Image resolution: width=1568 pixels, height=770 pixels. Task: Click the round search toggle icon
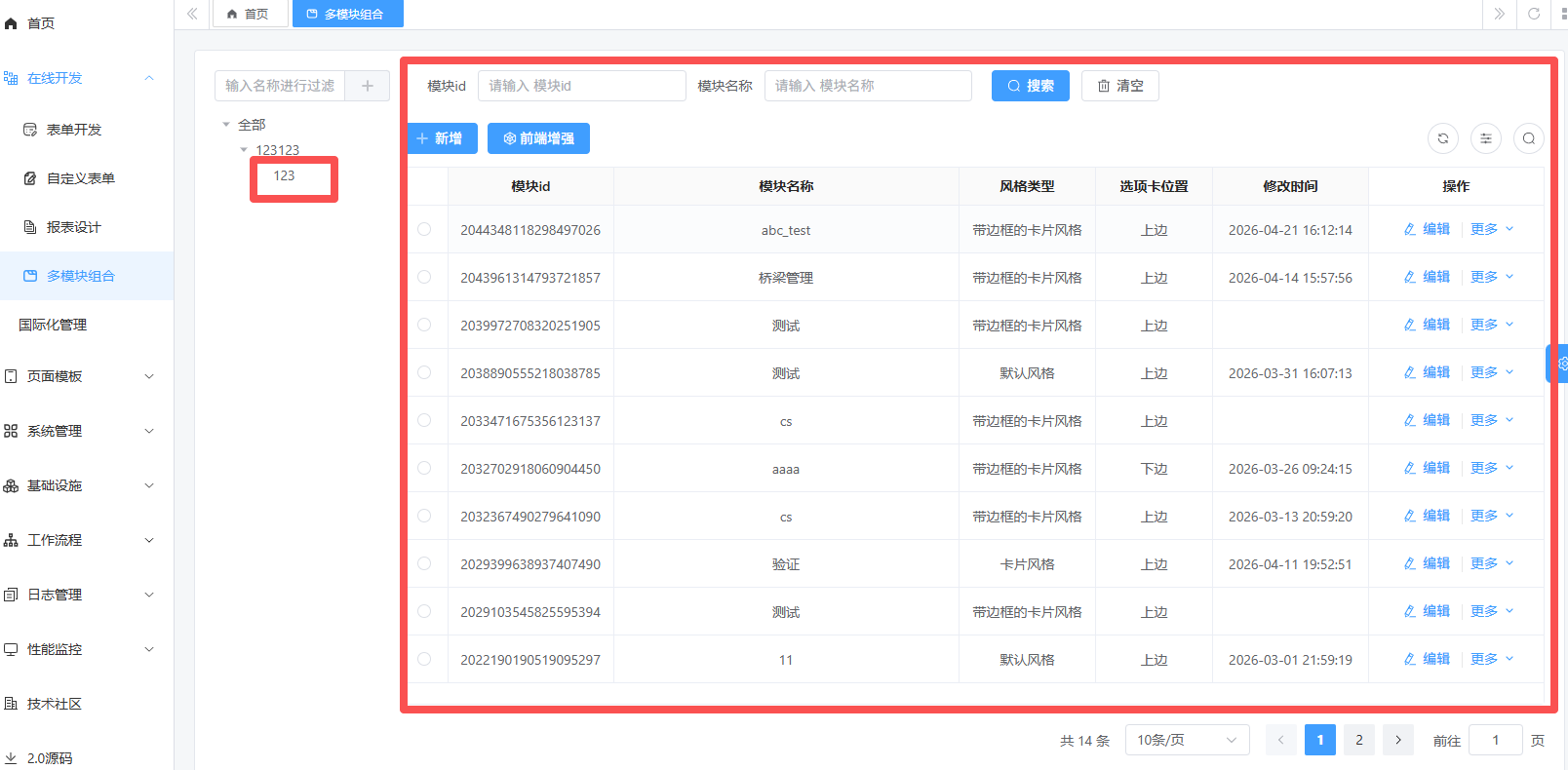1528,138
